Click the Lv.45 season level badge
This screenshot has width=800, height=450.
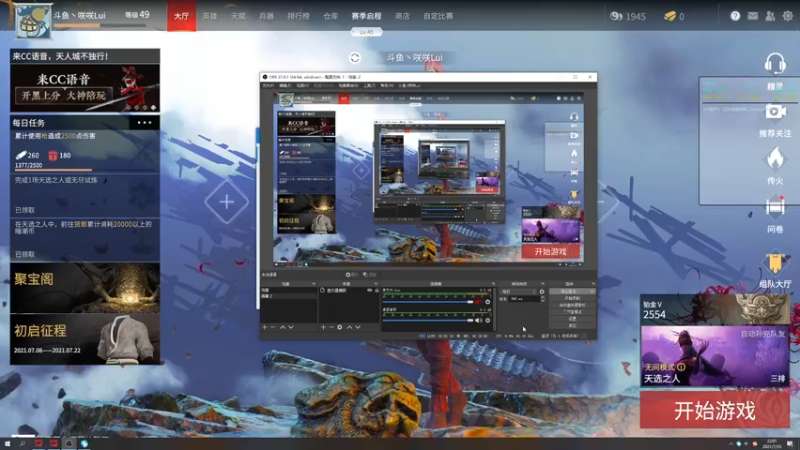[x=366, y=32]
